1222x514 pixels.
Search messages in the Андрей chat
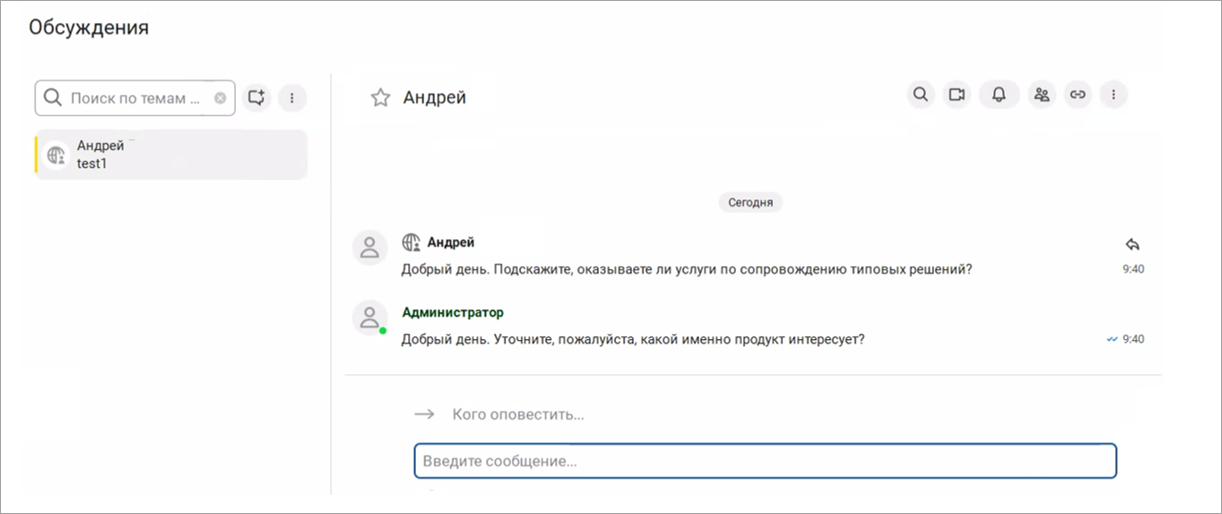[920, 95]
